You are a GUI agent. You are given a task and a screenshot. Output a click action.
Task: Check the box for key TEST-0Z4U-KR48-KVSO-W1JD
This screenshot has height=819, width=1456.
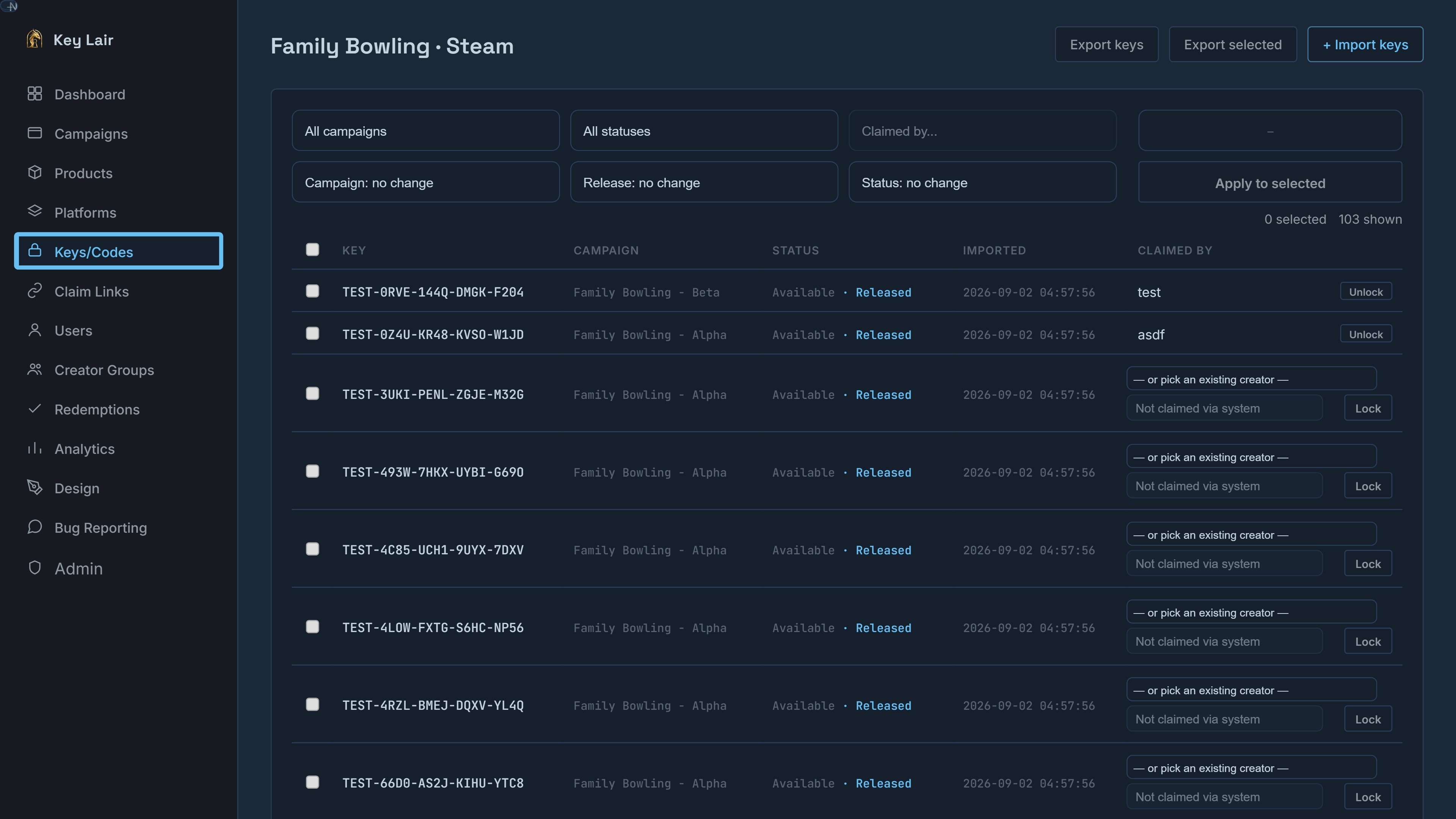pyautogui.click(x=312, y=334)
